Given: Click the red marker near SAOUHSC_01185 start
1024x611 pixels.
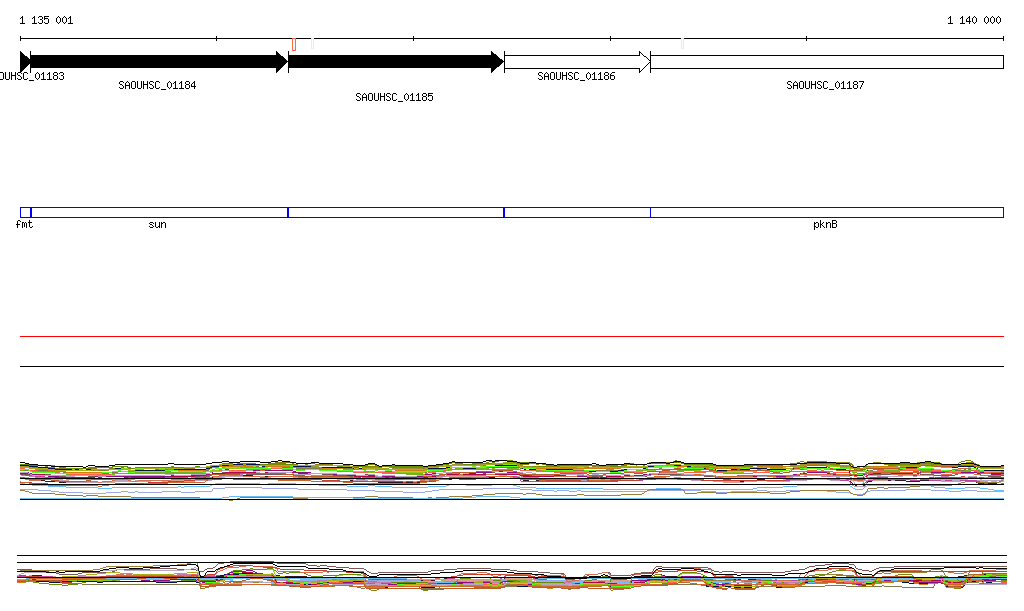Looking at the screenshot, I should 294,44.
